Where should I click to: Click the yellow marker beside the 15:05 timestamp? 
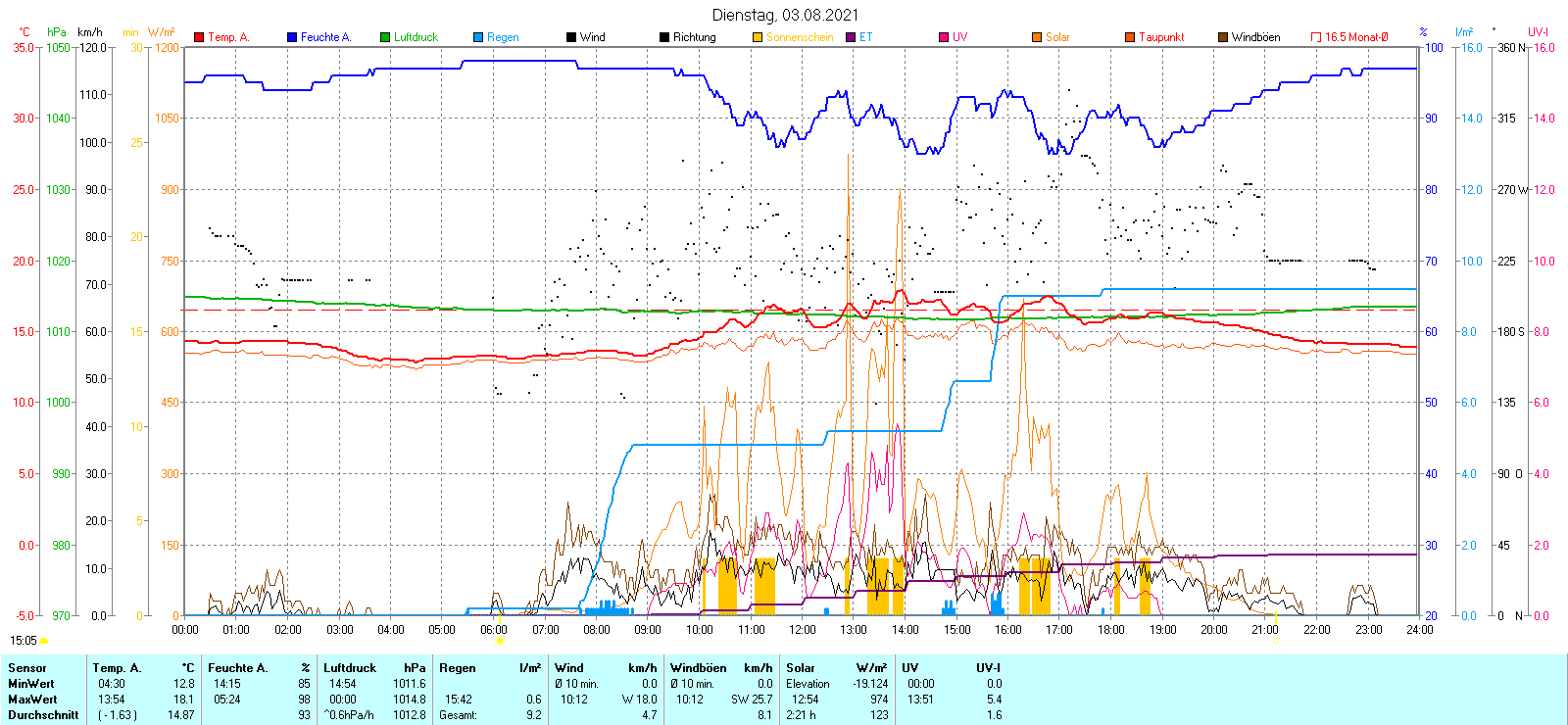pos(43,641)
